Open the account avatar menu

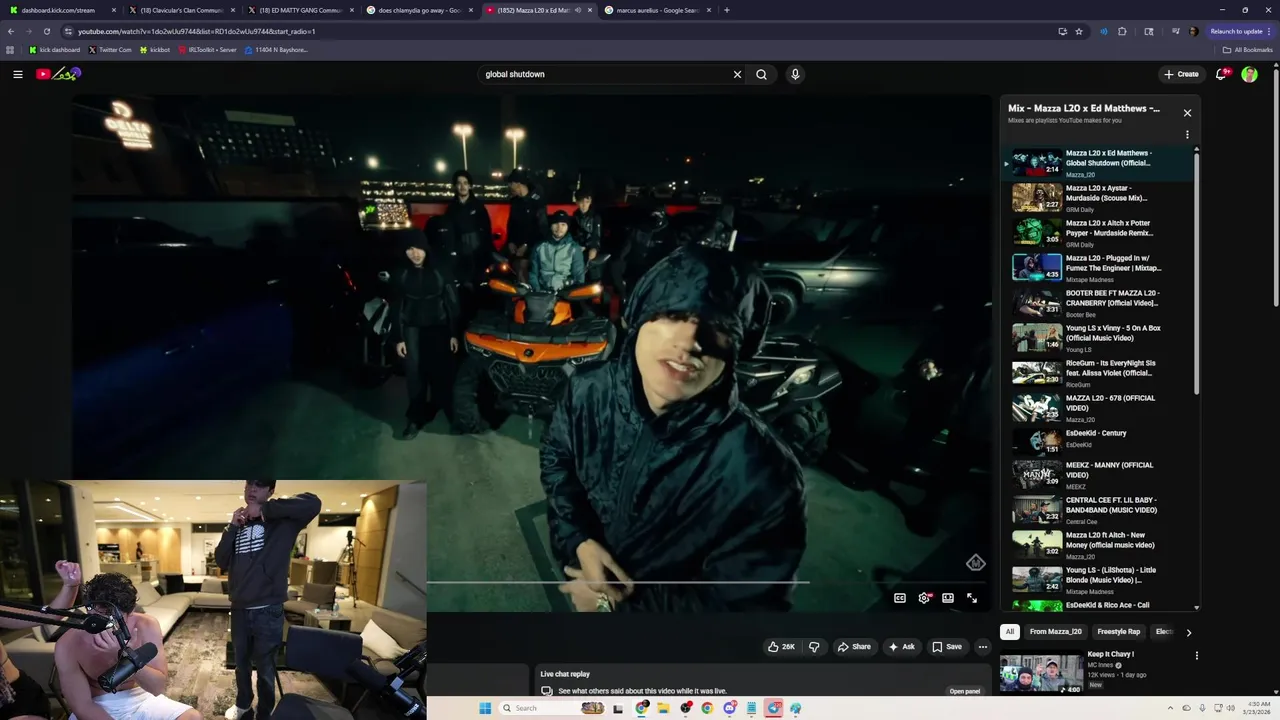[1249, 74]
